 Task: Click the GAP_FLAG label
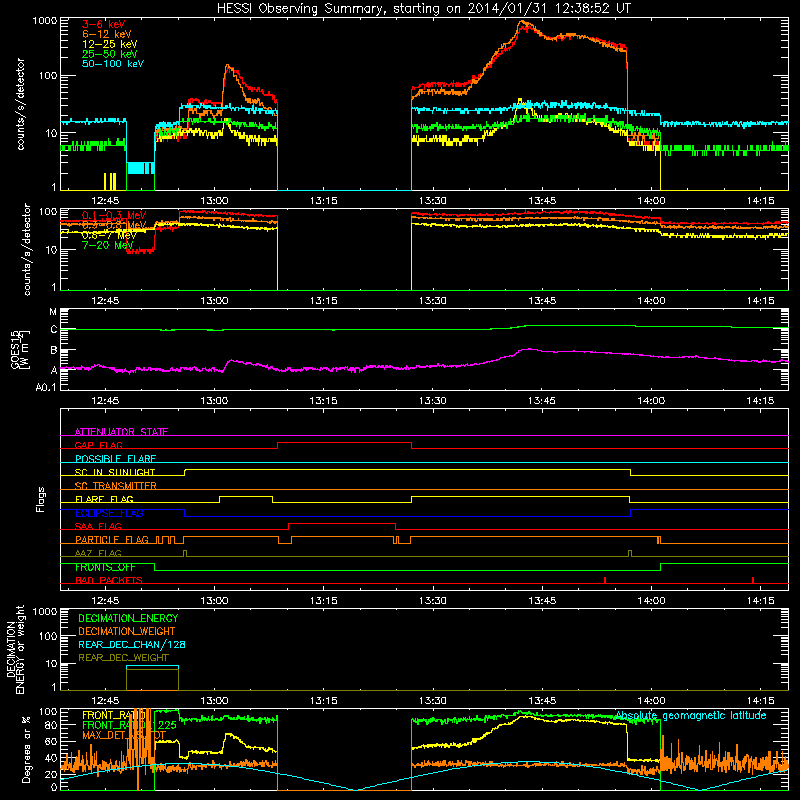(x=98, y=445)
